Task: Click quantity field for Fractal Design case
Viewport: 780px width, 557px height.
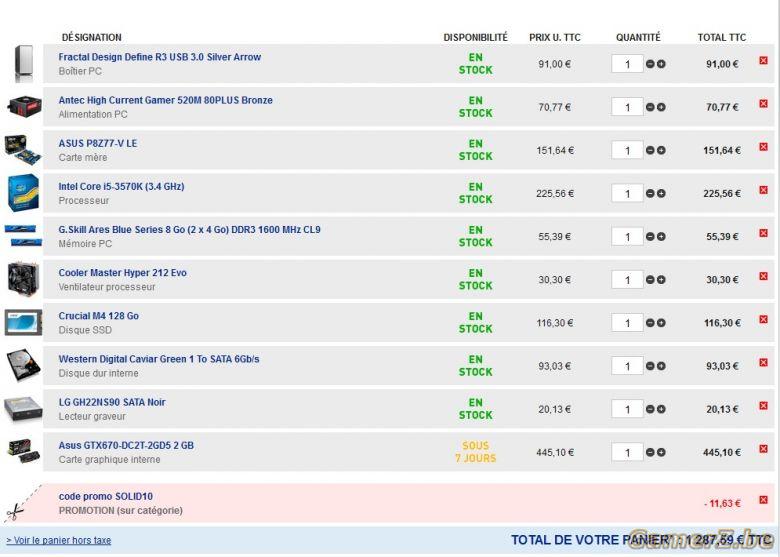Action: [x=627, y=64]
